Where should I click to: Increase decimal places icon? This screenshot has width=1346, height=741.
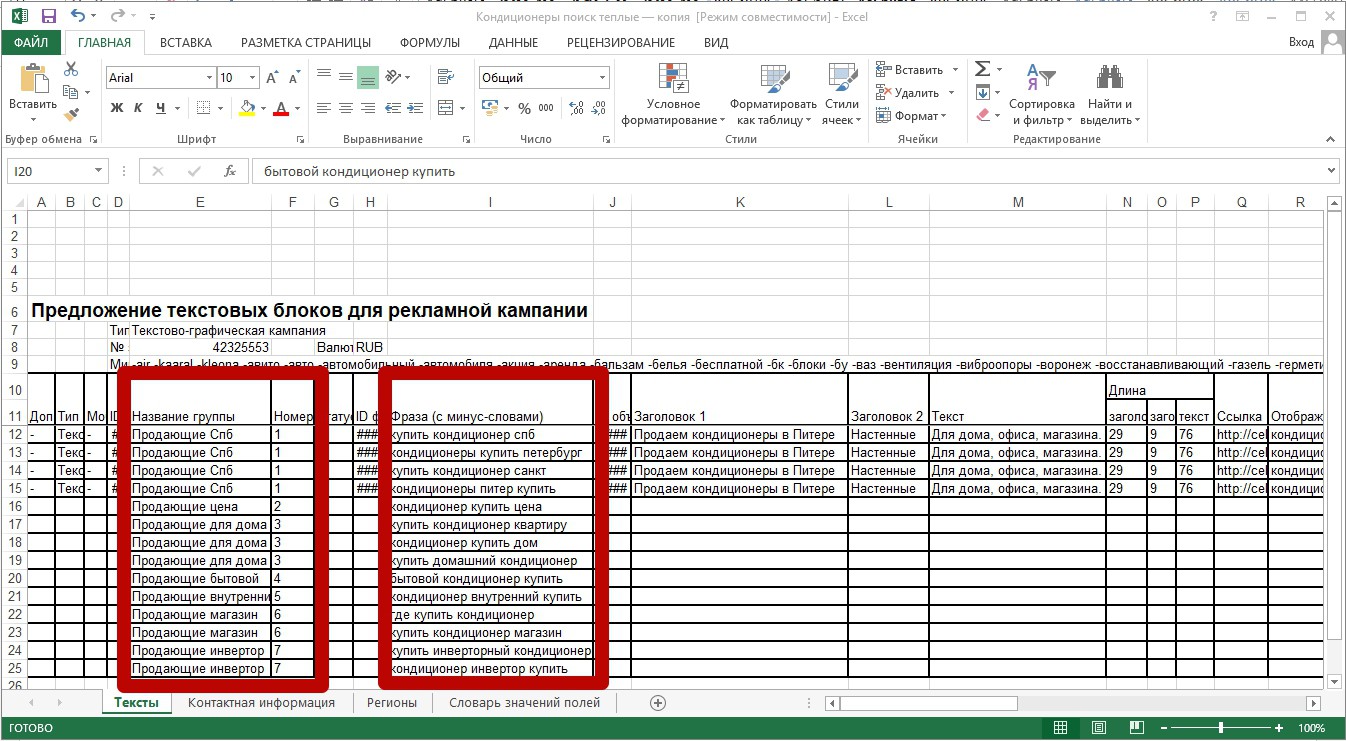[576, 108]
